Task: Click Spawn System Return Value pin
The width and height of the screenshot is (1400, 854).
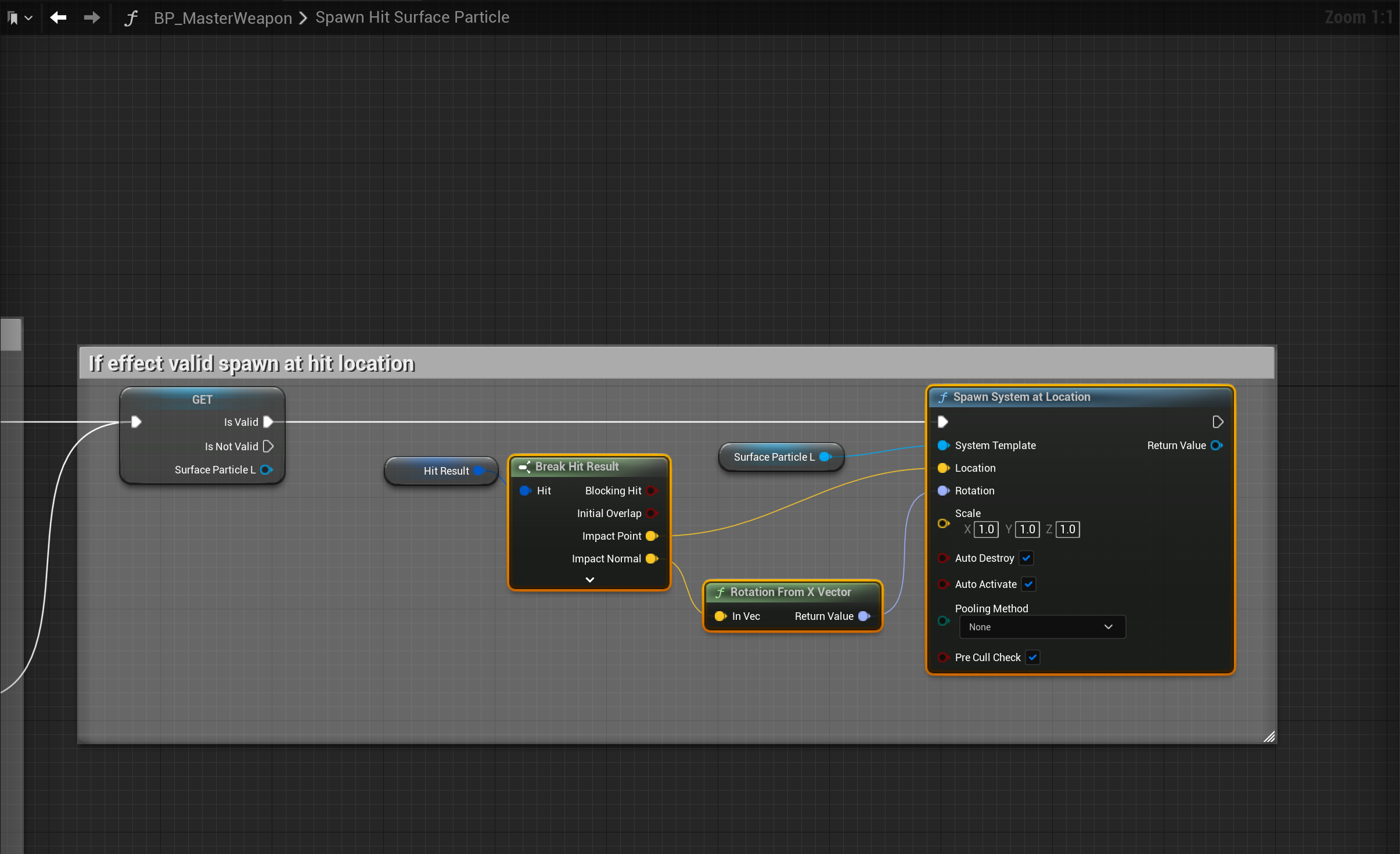Action: [x=1217, y=445]
